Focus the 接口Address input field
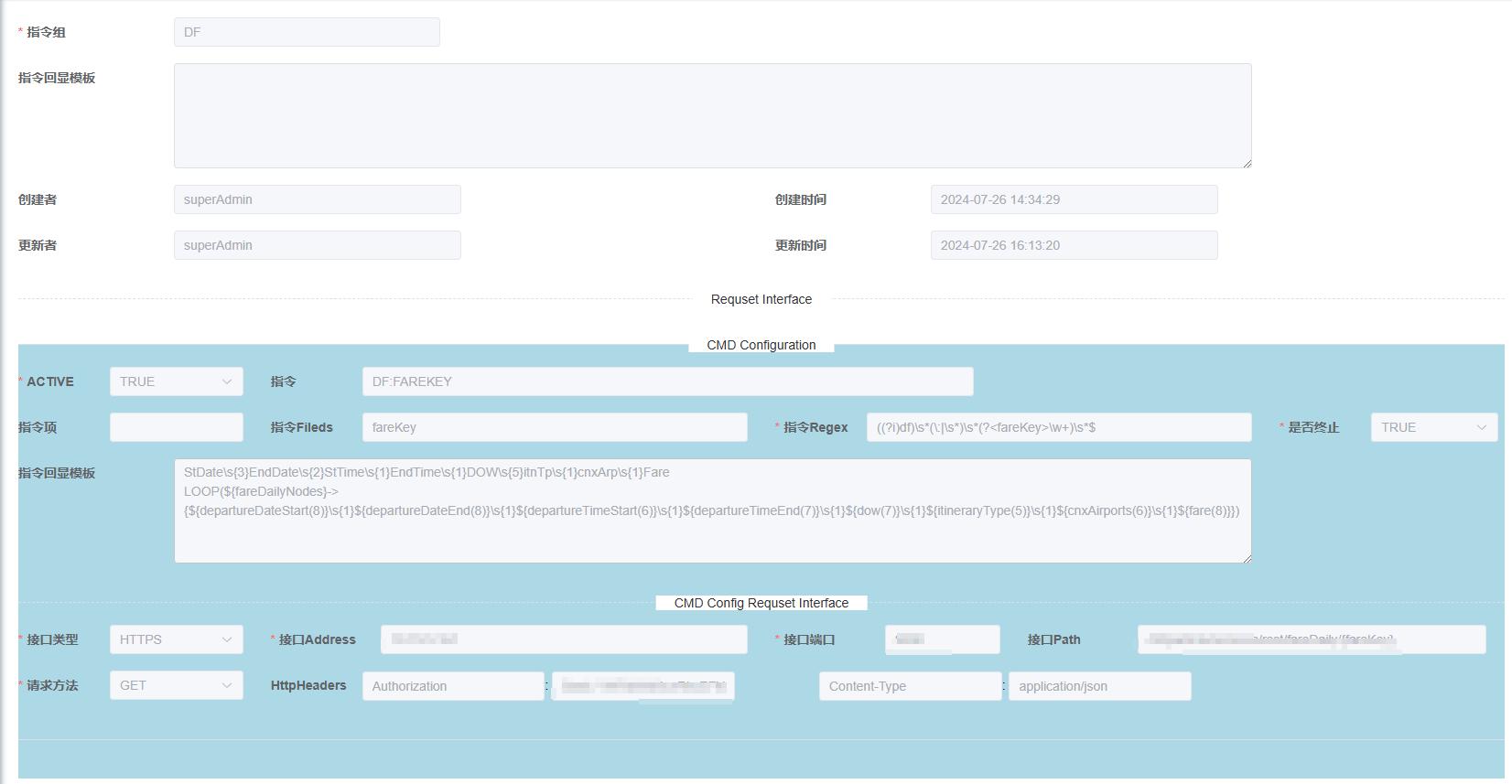Viewport: 1512px width, 784px height. 564,639
